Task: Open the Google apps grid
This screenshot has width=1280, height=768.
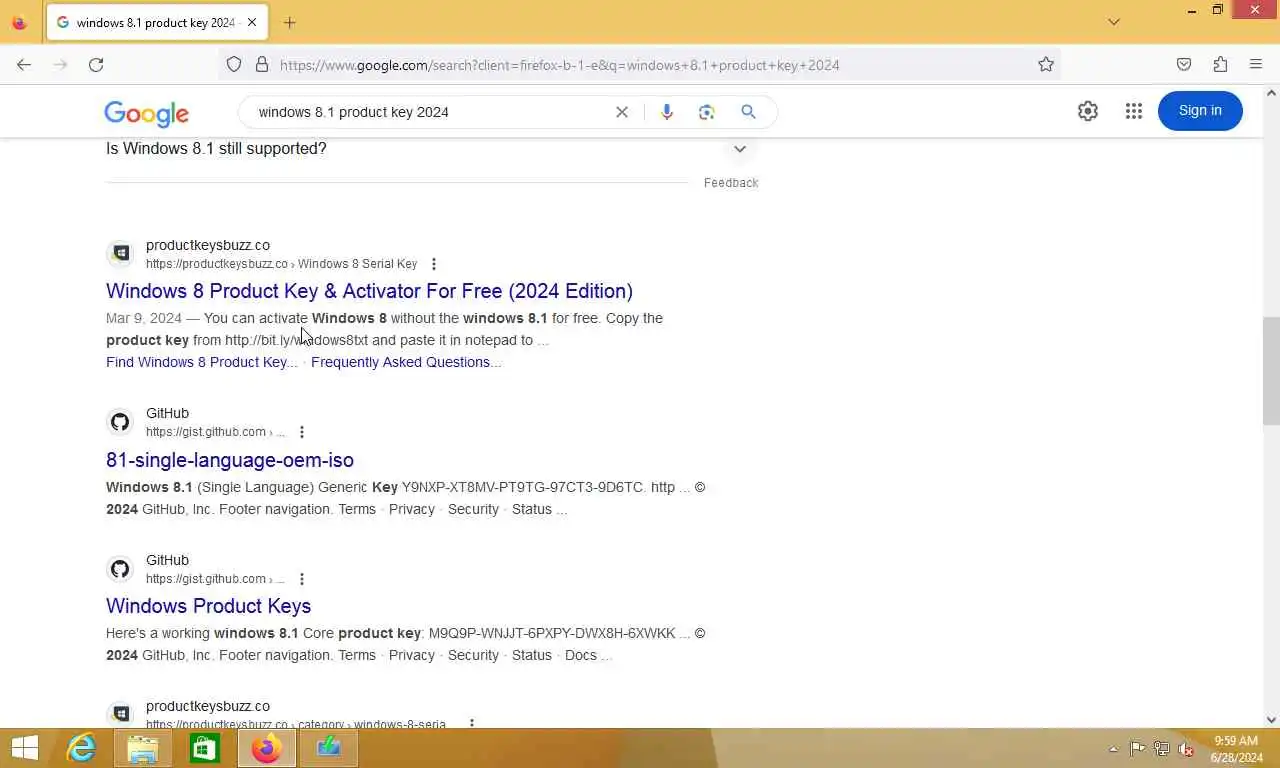Action: coord(1133,111)
